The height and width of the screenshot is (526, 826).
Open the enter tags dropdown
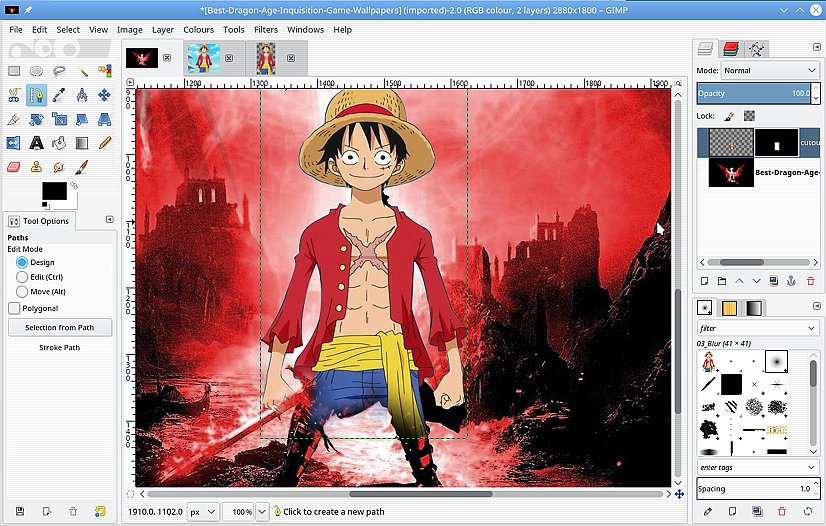(x=758, y=468)
